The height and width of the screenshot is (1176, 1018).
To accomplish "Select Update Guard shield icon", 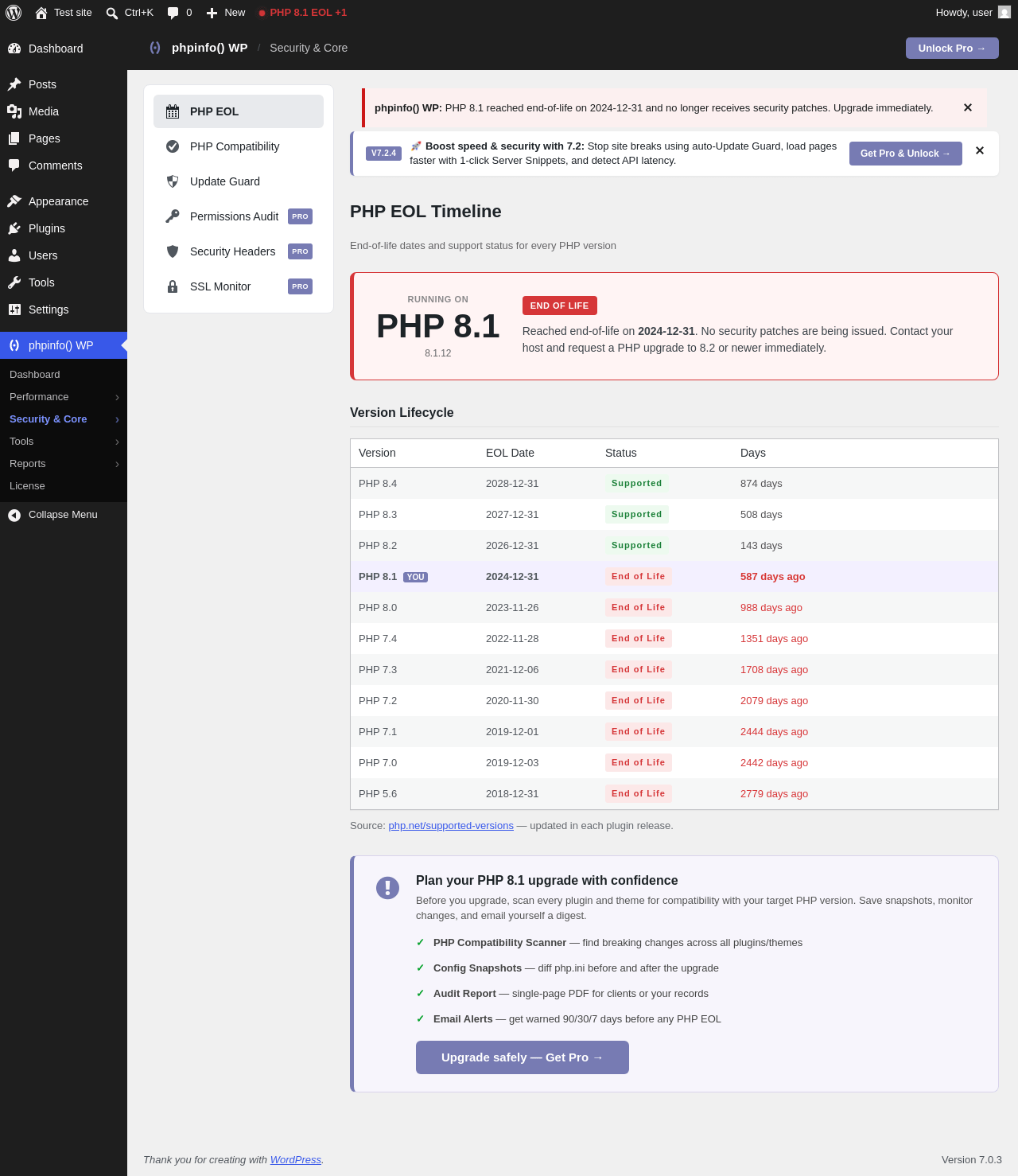I will pos(173,181).
